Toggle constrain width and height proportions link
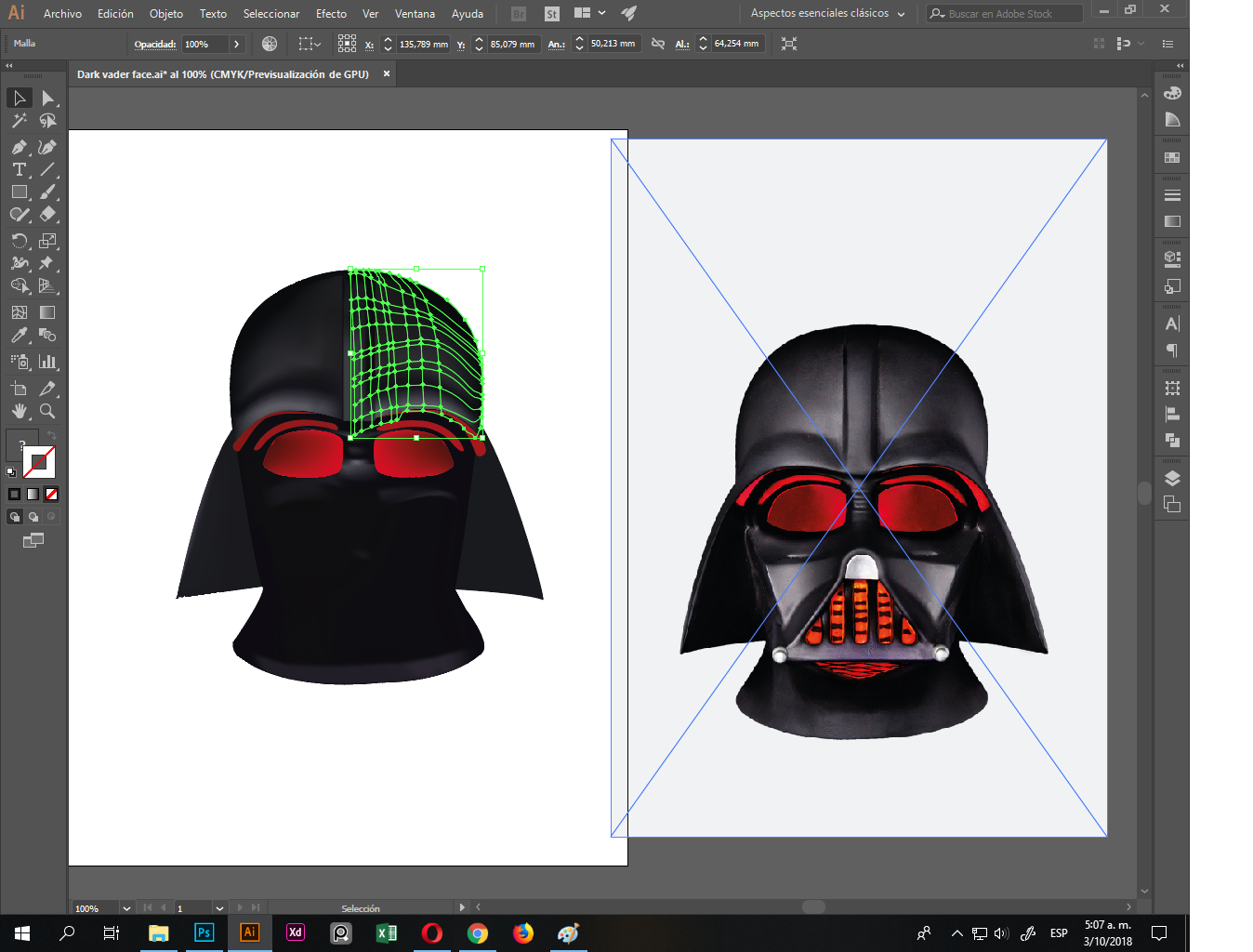 pyautogui.click(x=658, y=44)
